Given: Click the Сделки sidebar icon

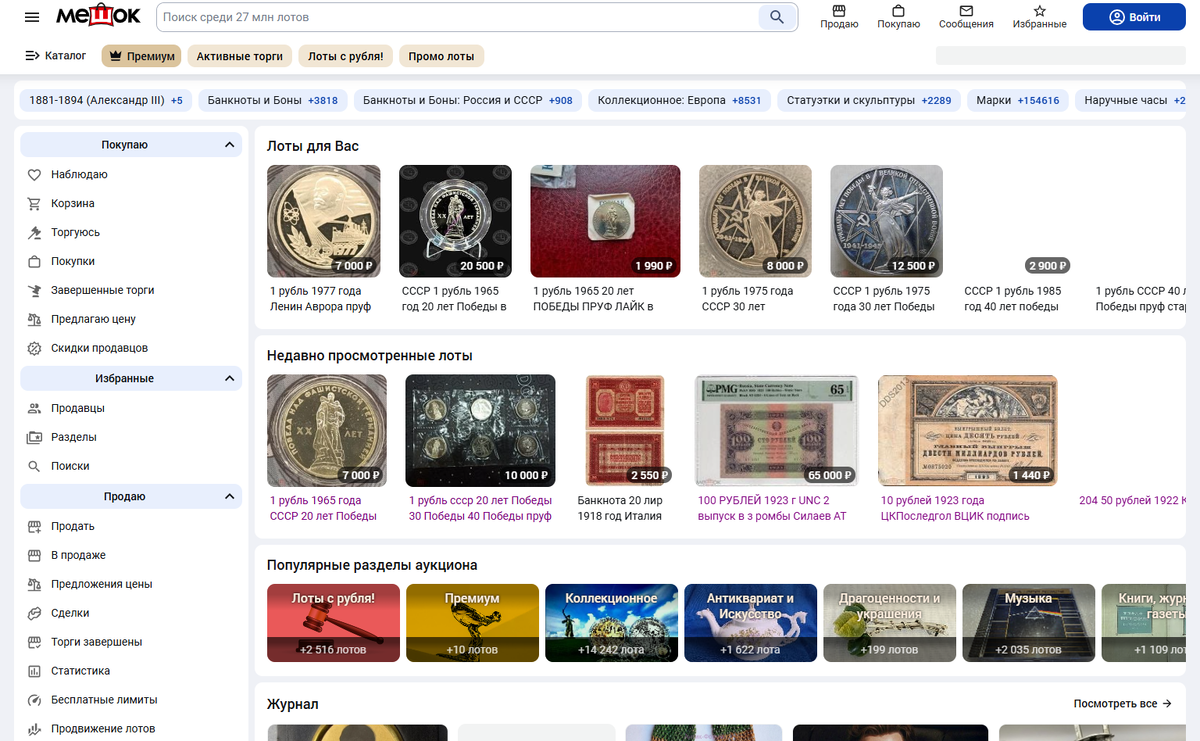Looking at the screenshot, I should [34, 614].
